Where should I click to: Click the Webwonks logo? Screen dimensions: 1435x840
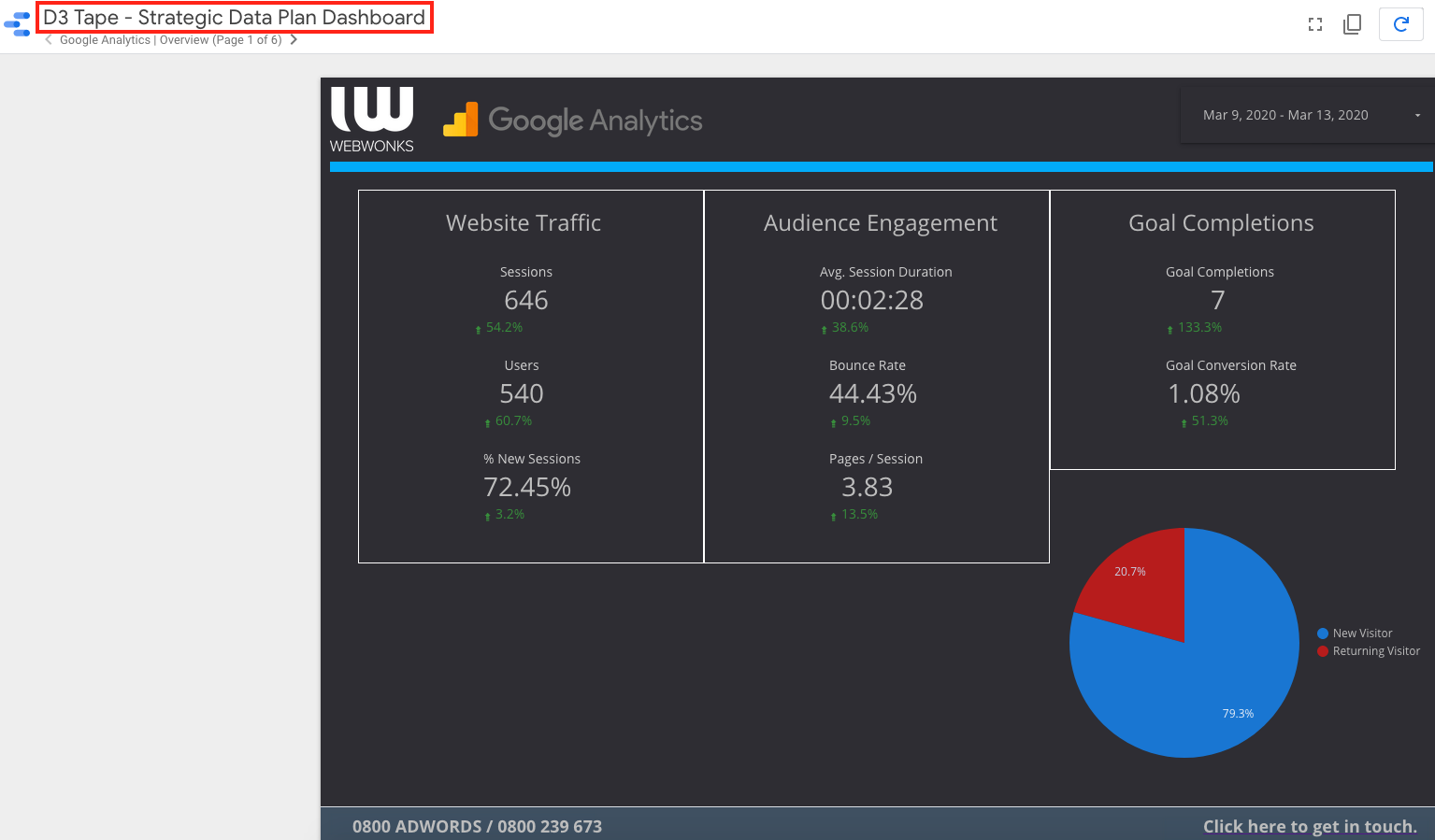[372, 120]
